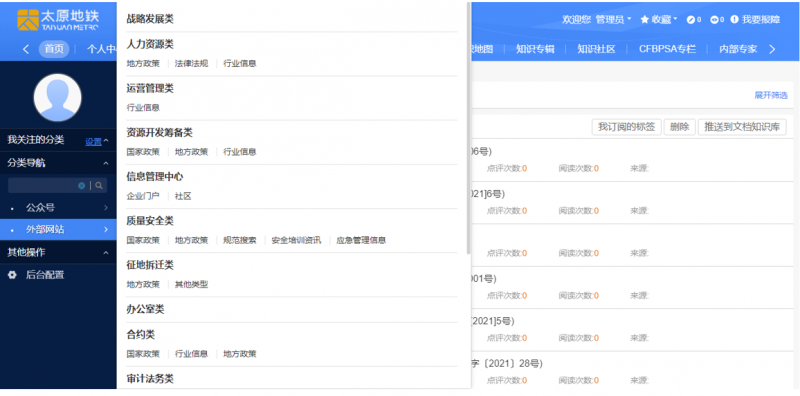Expand the 公众号 category arrow

(106, 208)
